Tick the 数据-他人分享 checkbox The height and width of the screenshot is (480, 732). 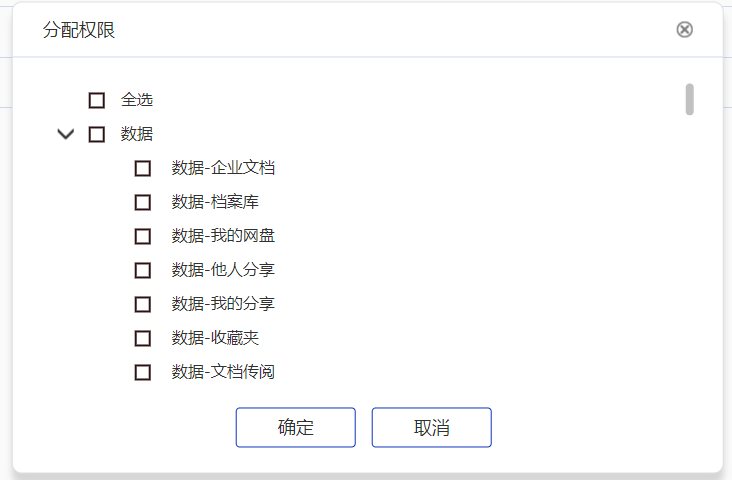[142, 270]
